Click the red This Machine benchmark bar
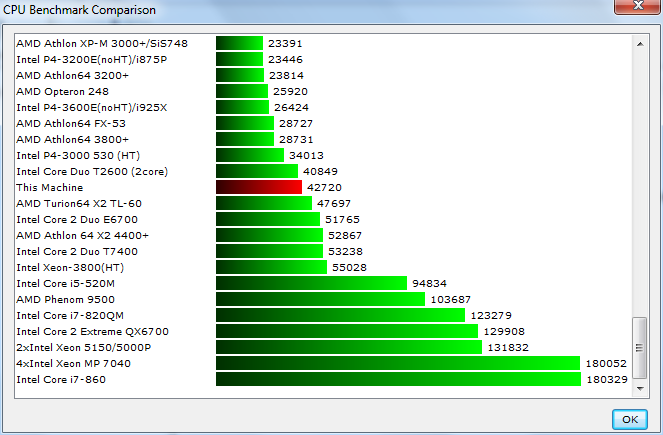663x435 pixels. click(259, 187)
